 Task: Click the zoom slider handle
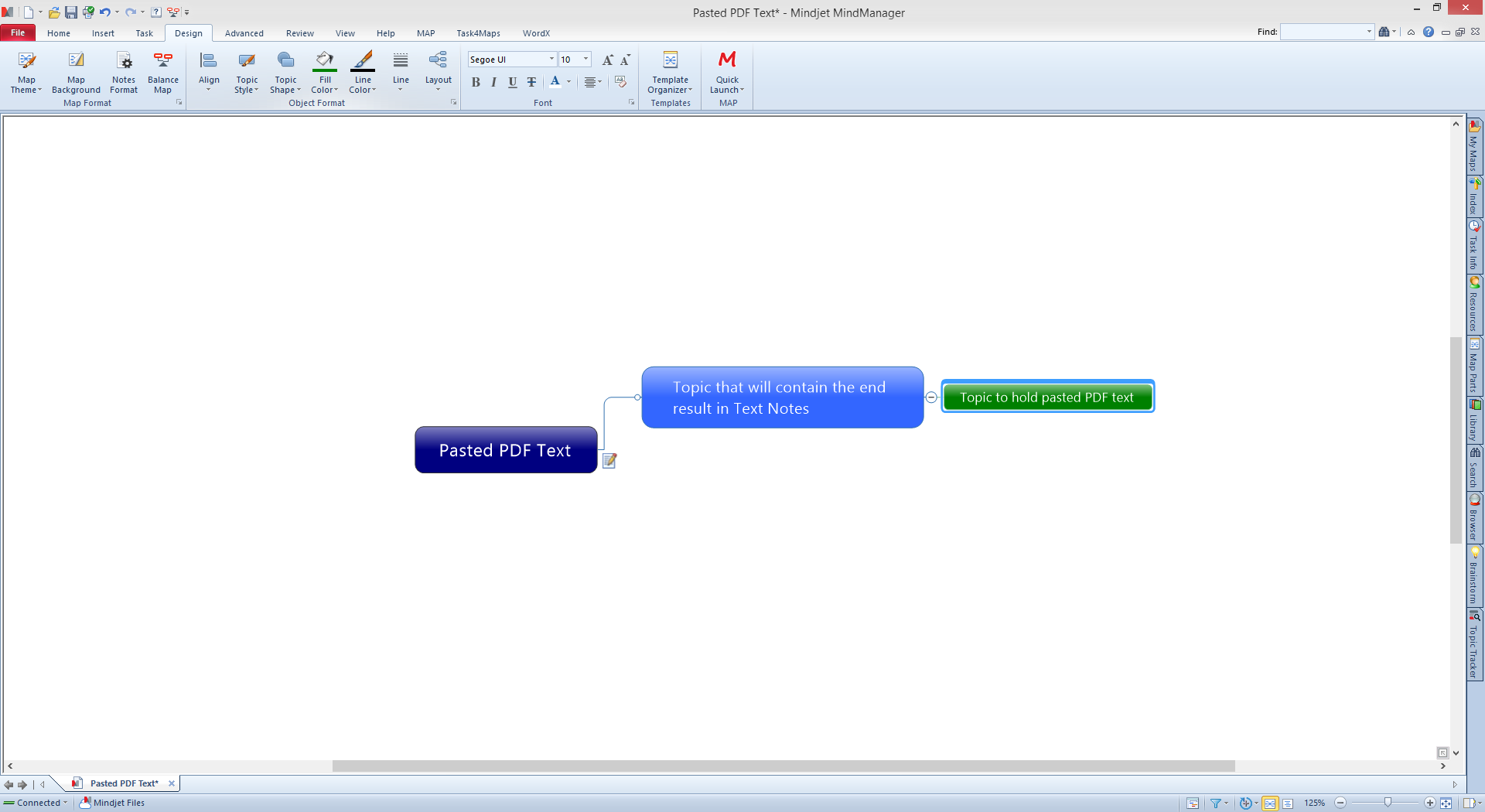pos(1388,803)
